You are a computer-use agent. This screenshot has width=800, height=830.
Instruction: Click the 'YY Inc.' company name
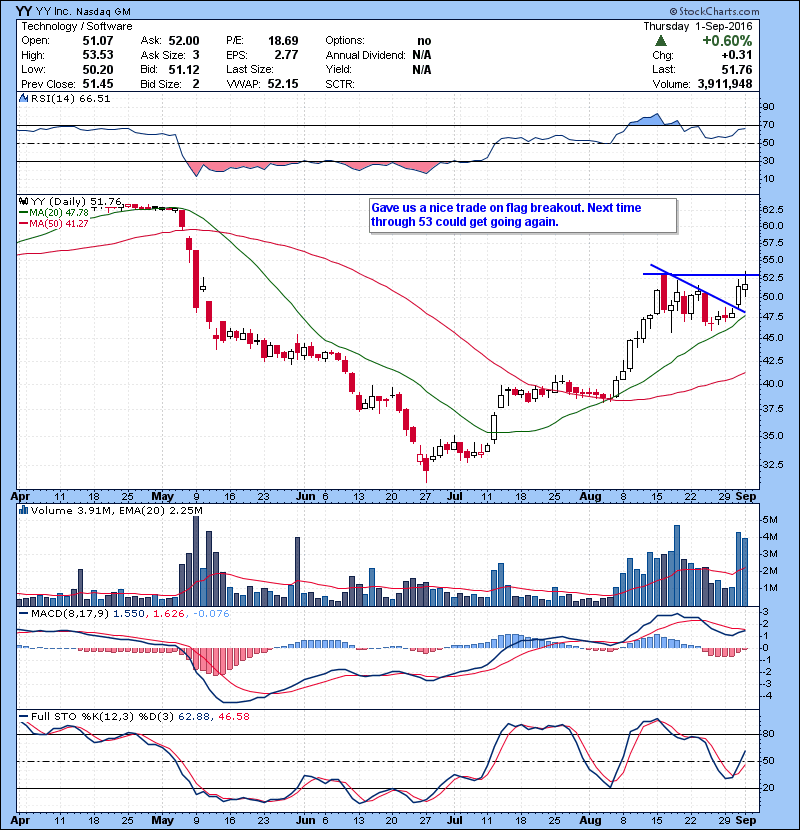(53, 12)
